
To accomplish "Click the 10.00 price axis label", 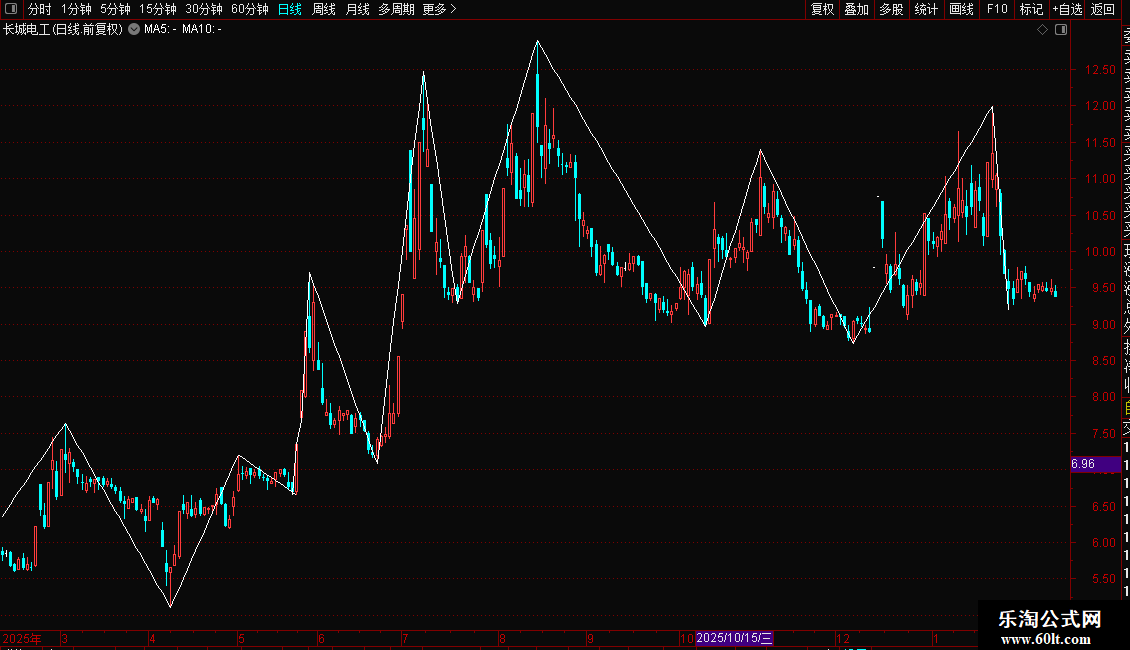I will (x=1100, y=251).
